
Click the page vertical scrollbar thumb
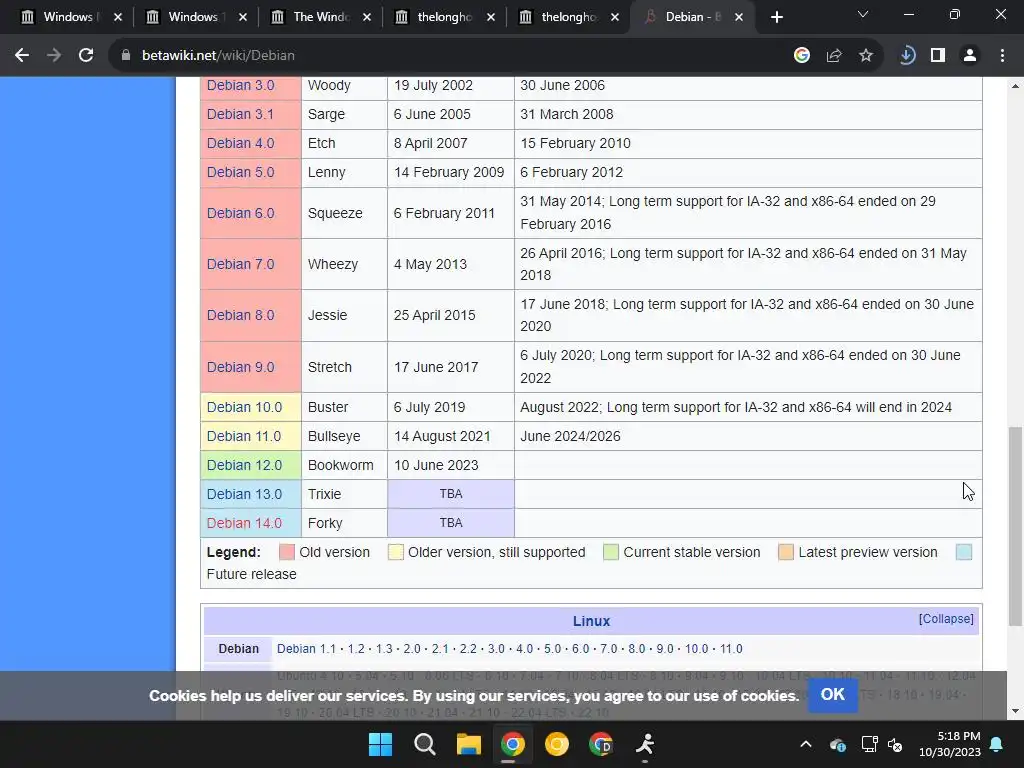pyautogui.click(x=1015, y=526)
